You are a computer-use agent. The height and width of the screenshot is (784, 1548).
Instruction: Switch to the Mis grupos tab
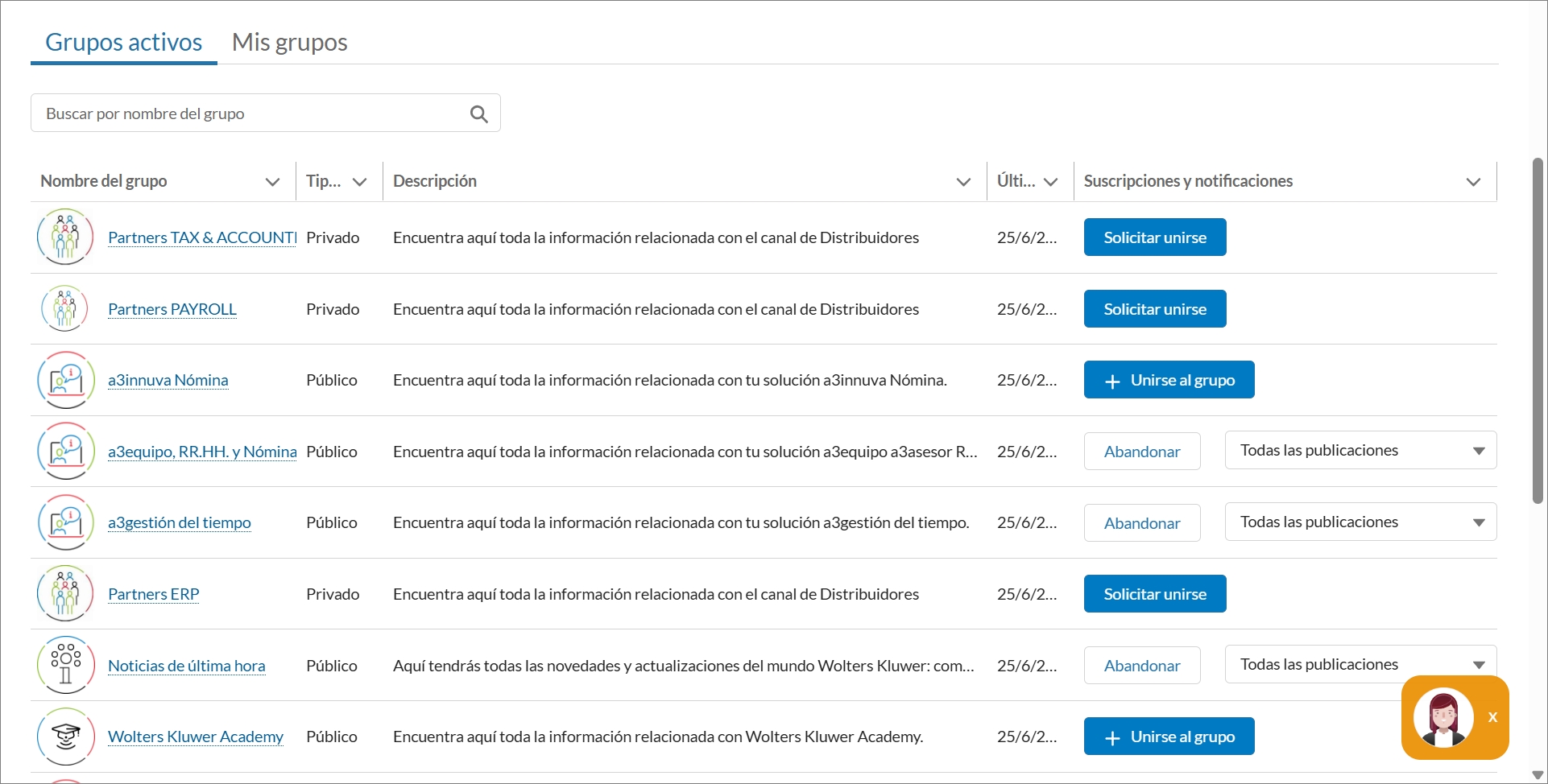[289, 42]
